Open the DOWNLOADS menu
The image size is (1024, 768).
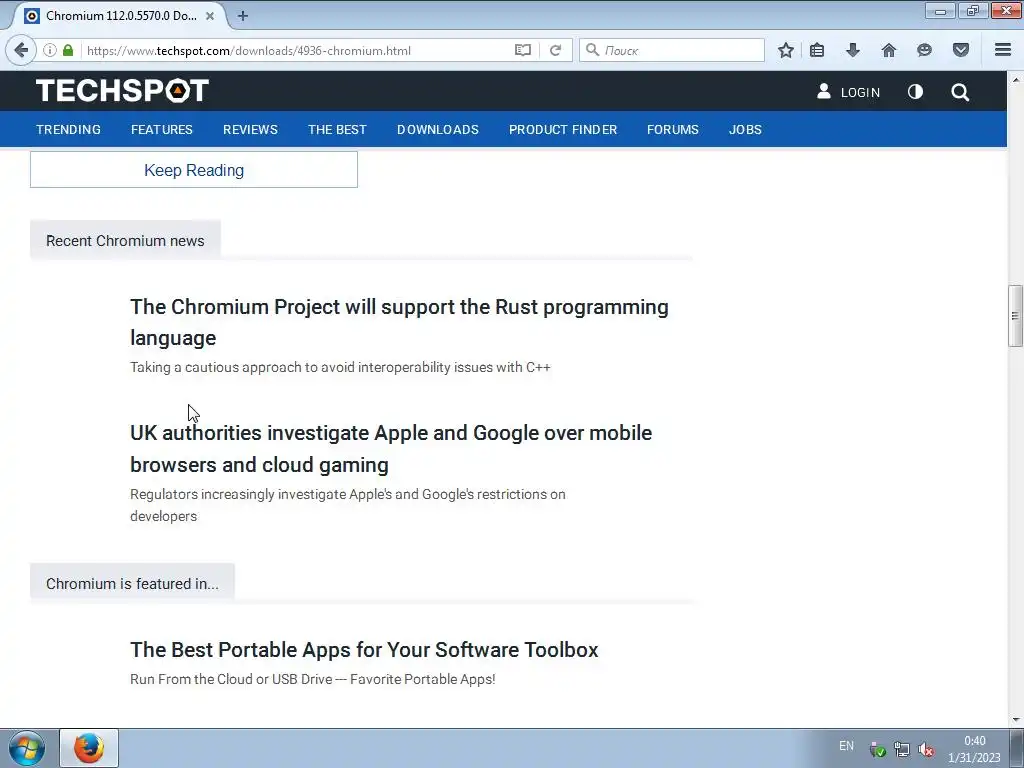click(x=438, y=129)
